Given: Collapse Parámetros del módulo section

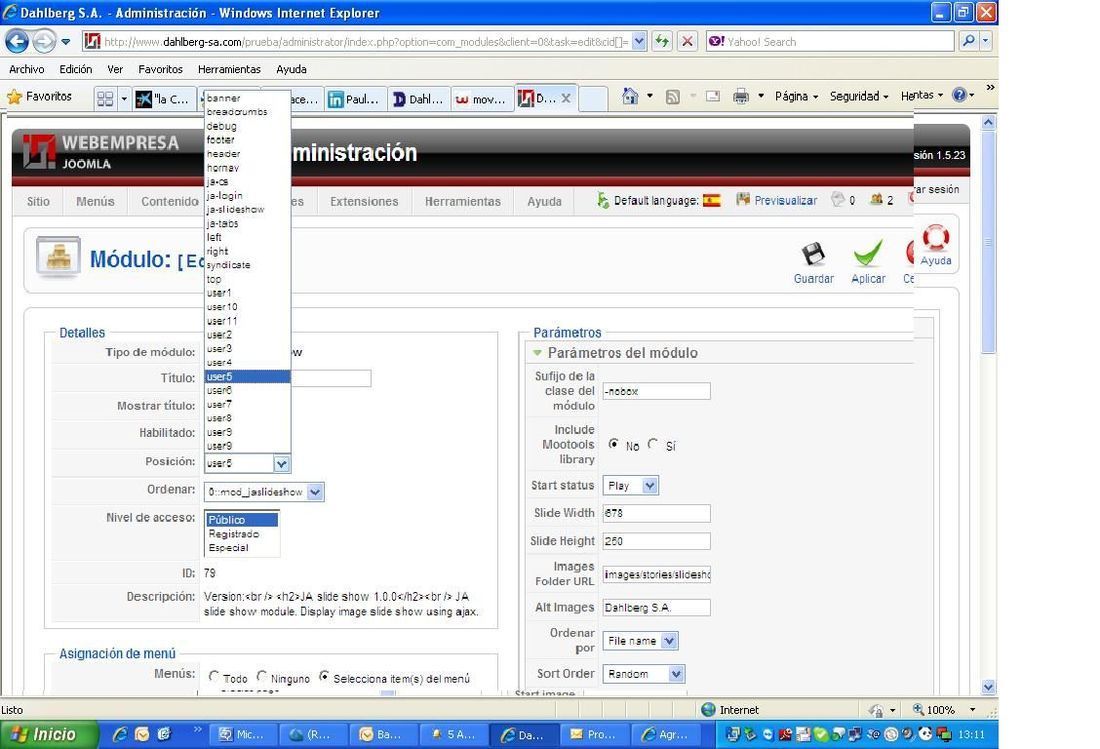Looking at the screenshot, I should pyautogui.click(x=537, y=353).
